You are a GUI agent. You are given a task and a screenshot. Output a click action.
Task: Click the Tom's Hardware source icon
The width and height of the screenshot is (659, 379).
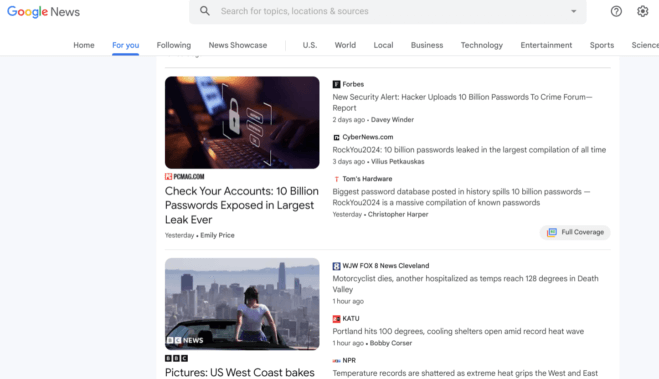tap(336, 179)
